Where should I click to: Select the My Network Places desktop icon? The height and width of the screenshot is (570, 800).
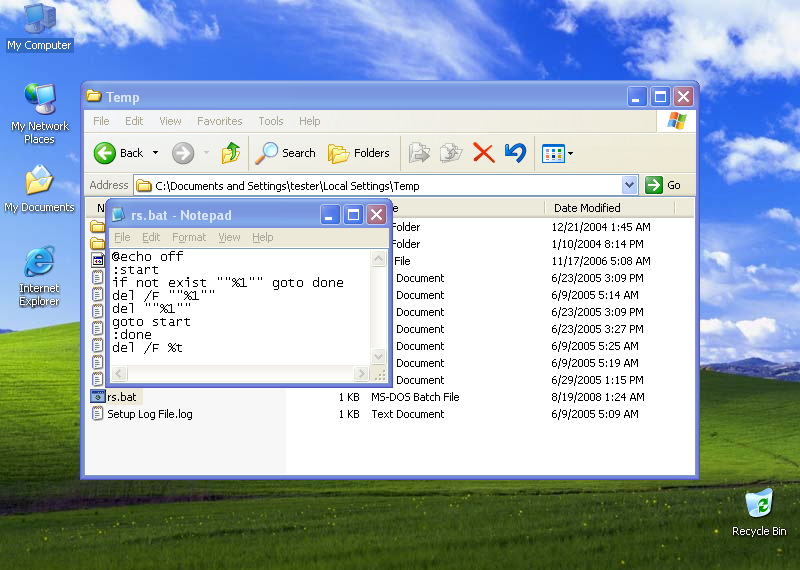(x=40, y=114)
